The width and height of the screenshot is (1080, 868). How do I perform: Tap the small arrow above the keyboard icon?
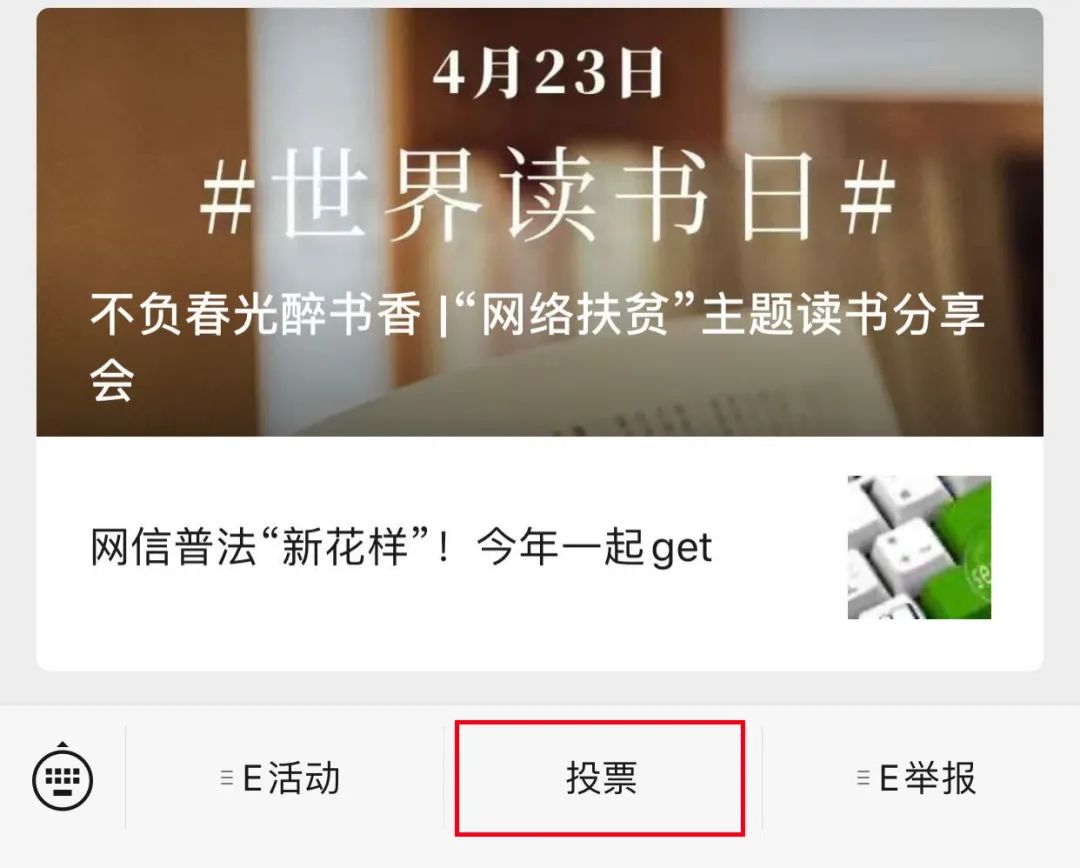tap(63, 745)
